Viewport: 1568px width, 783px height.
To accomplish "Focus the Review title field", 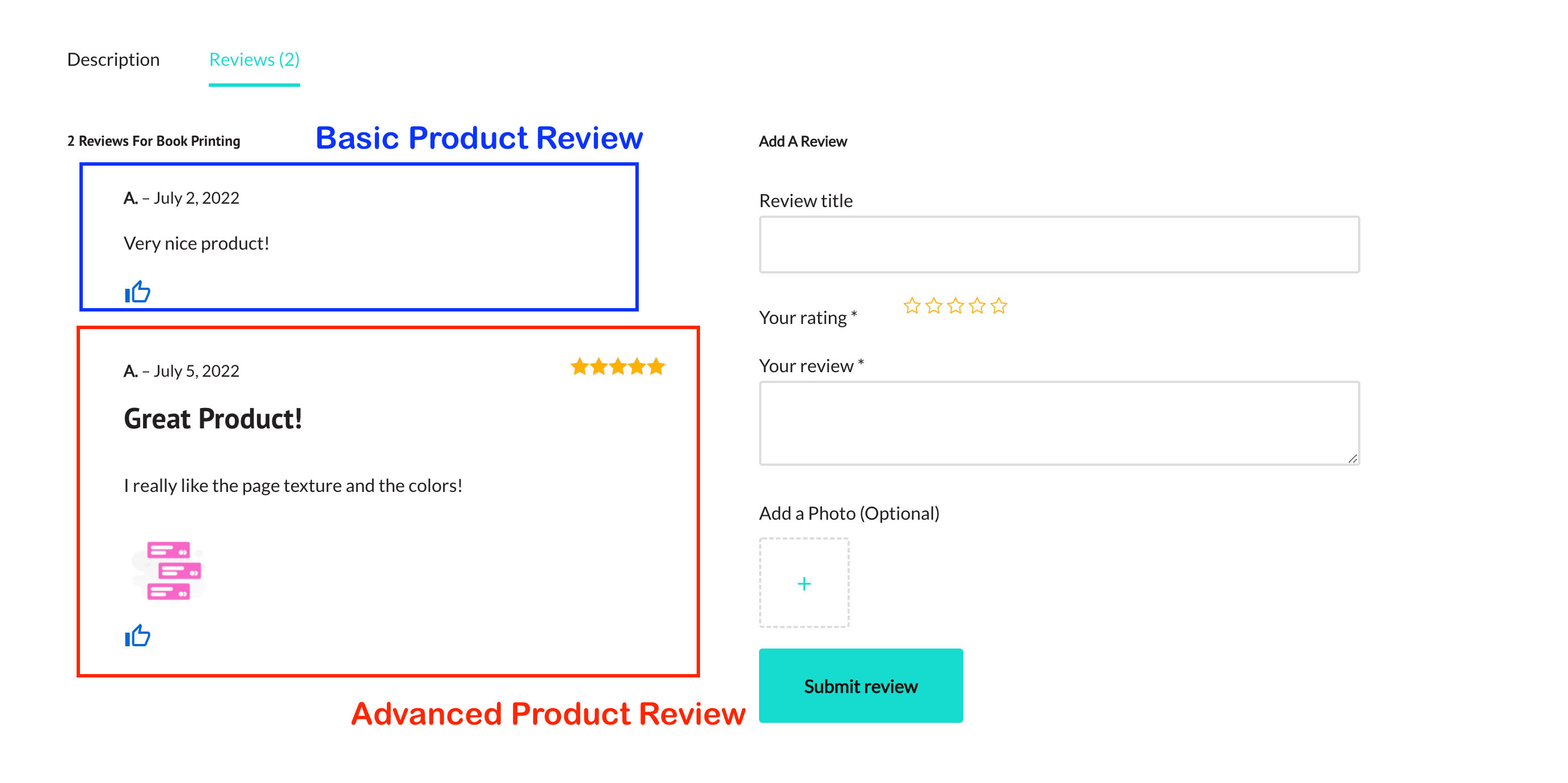I will 1059,245.
